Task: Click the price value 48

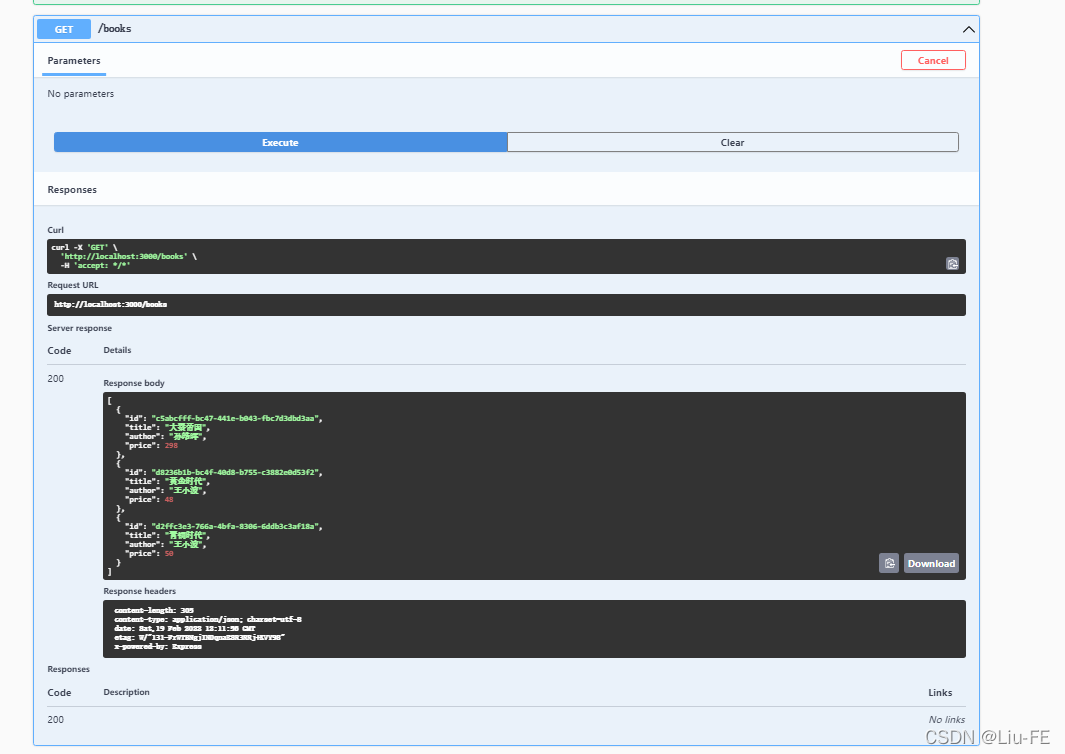Action: (169, 499)
